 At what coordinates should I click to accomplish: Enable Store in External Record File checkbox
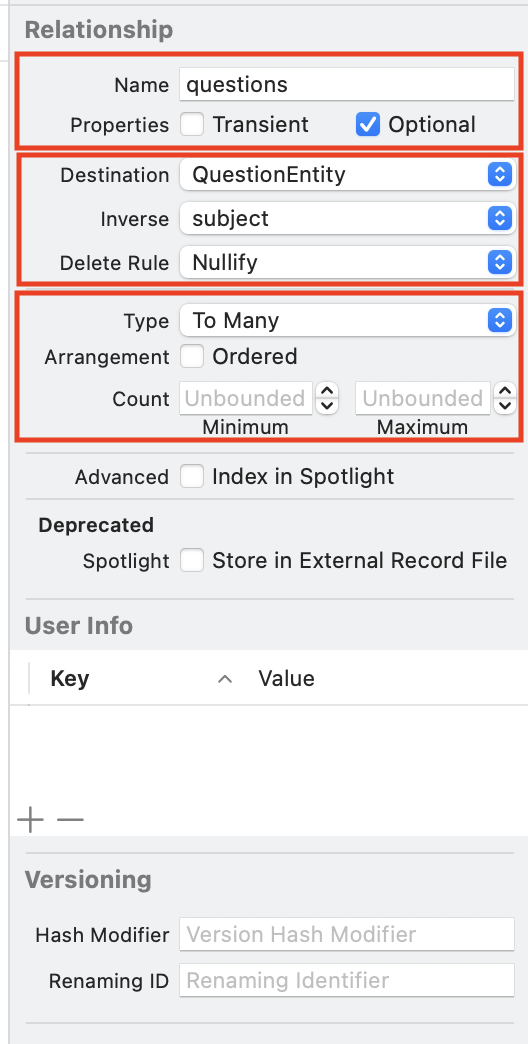(192, 561)
